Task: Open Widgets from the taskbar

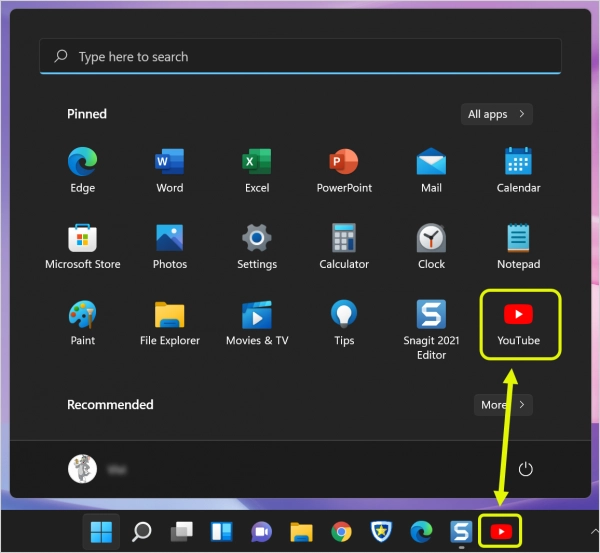Action: 222,532
